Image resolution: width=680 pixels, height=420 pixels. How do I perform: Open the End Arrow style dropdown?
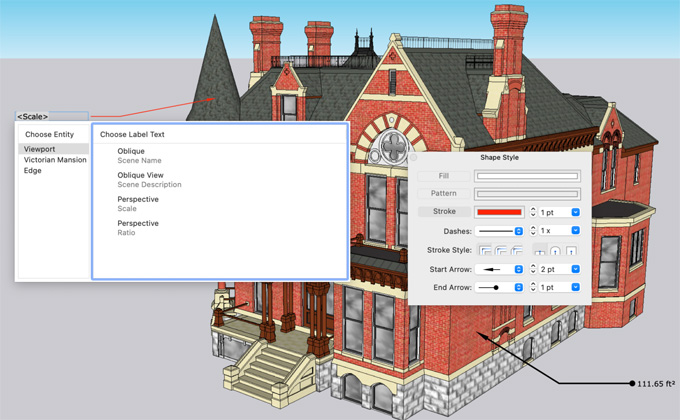[499, 287]
